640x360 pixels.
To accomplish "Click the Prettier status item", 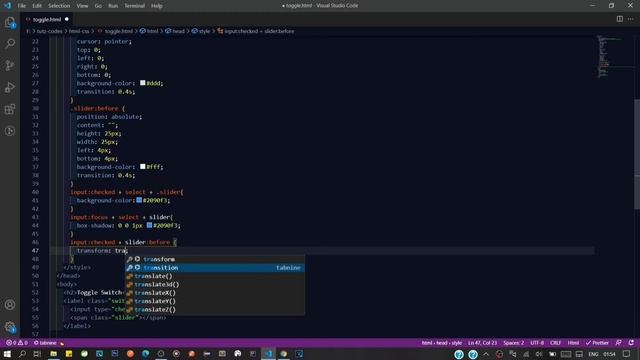I will coord(597,343).
